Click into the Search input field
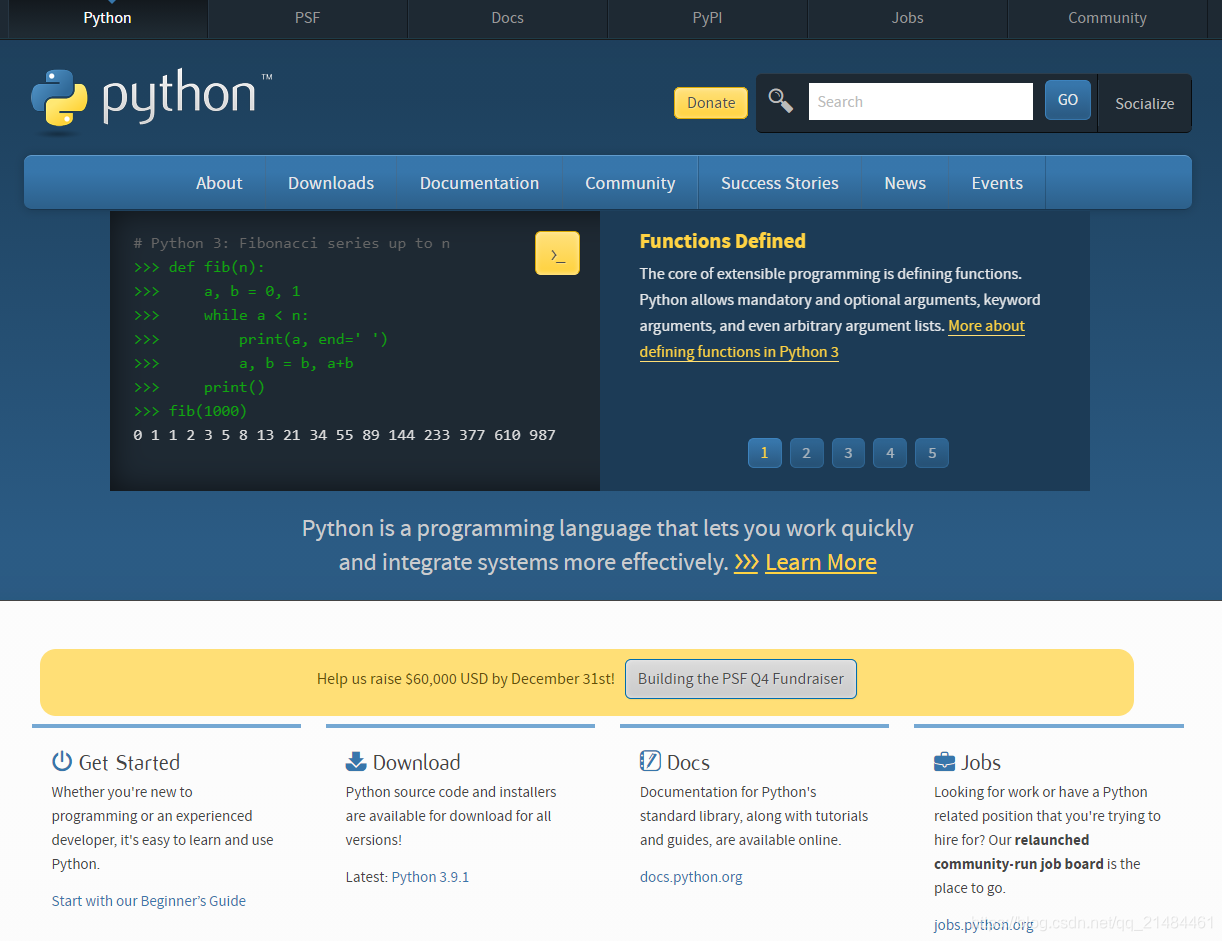This screenshot has width=1222, height=941. coord(920,101)
